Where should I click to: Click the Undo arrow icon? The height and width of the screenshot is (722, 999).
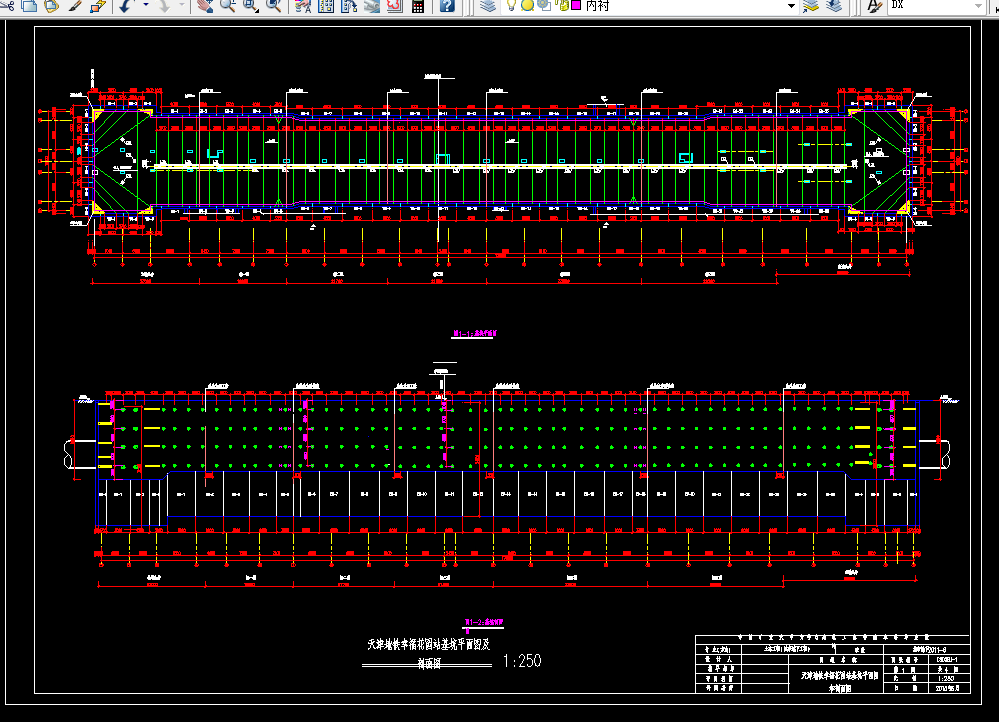126,6
